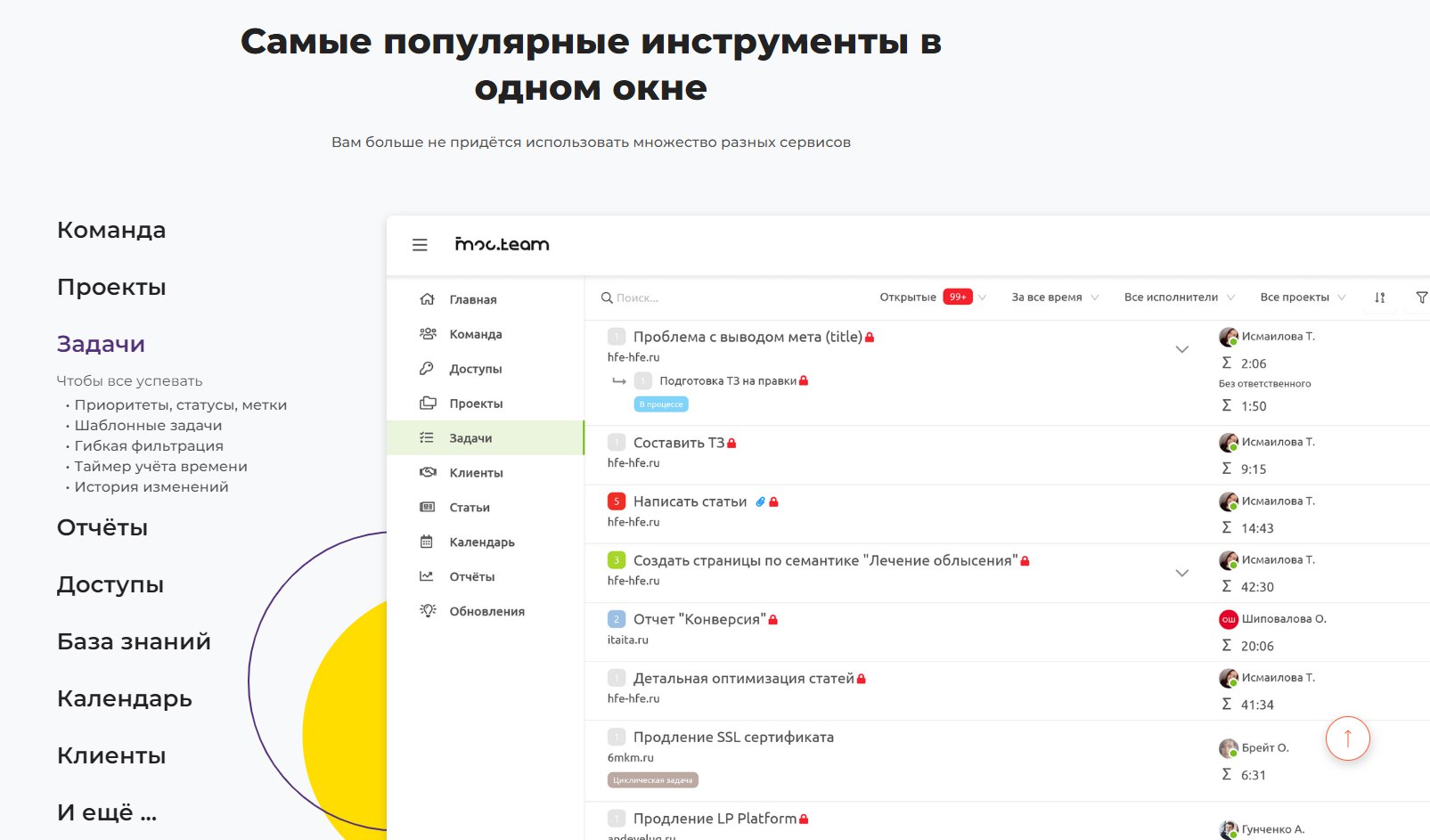Open the Открытые status dropdown
The image size is (1430, 840).
click(932, 298)
